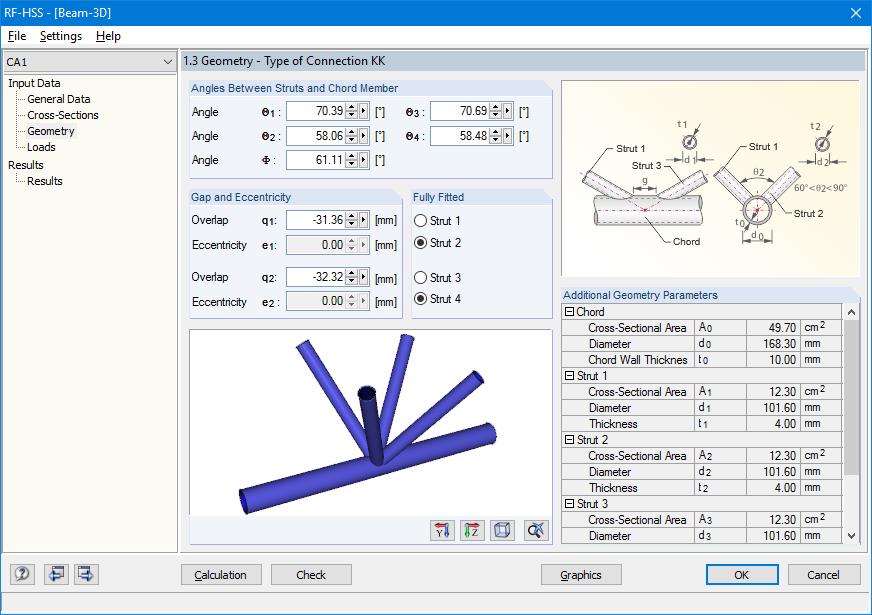Screen dimensions: 872x615
Task: Reset the zoom using magnifier icon
Action: point(535,530)
